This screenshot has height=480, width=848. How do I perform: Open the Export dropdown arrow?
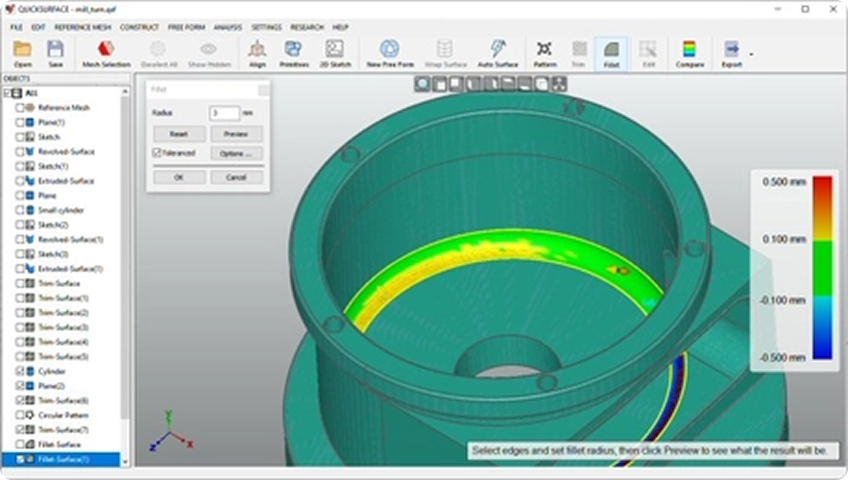(751, 54)
